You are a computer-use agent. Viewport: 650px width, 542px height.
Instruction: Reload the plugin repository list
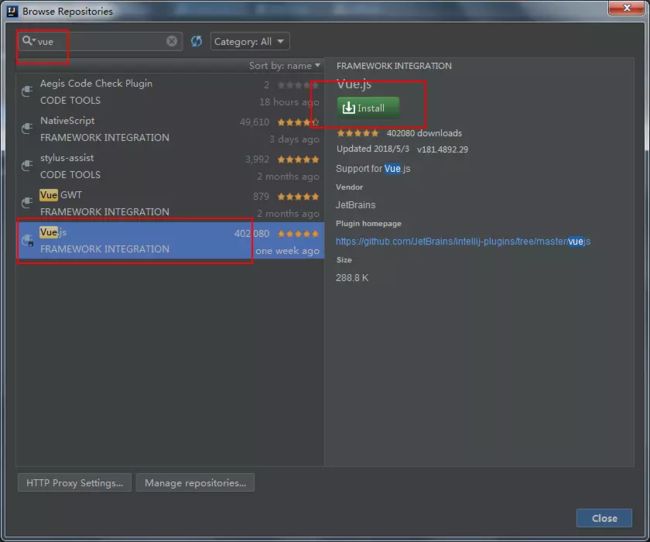(196, 41)
